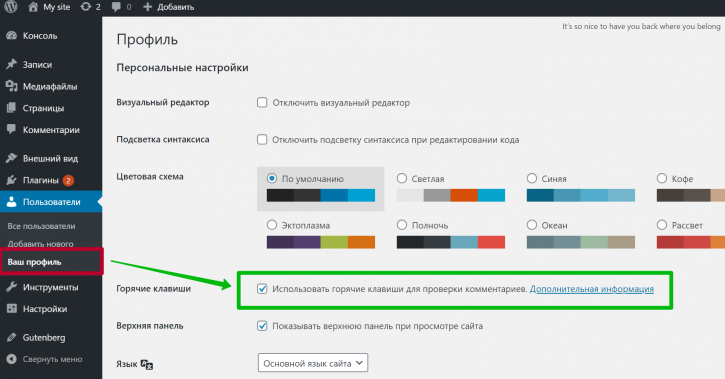Image resolution: width=725 pixels, height=379 pixels.
Task: Open Все пользователи submenu link
Action: pos(41,226)
